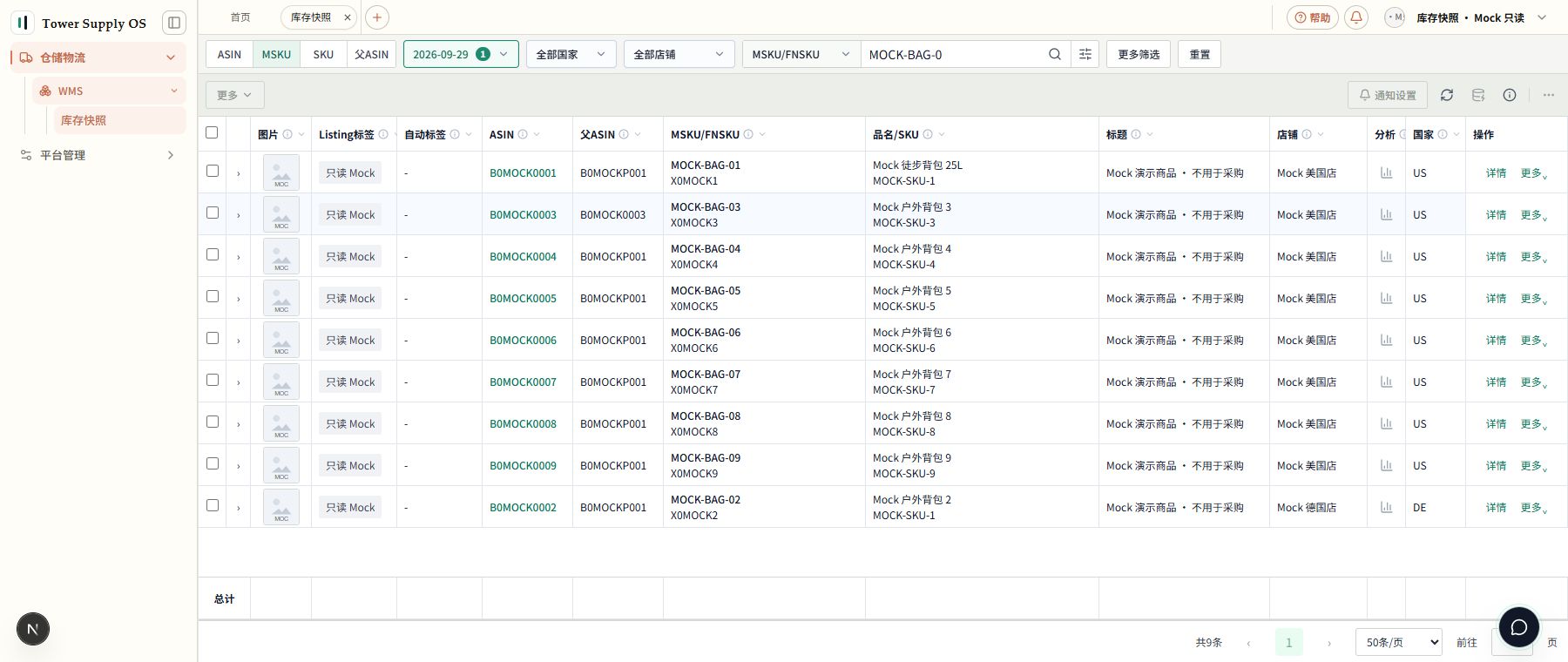Click the 重置 reset button
The image size is (1568, 662).
pos(1200,54)
